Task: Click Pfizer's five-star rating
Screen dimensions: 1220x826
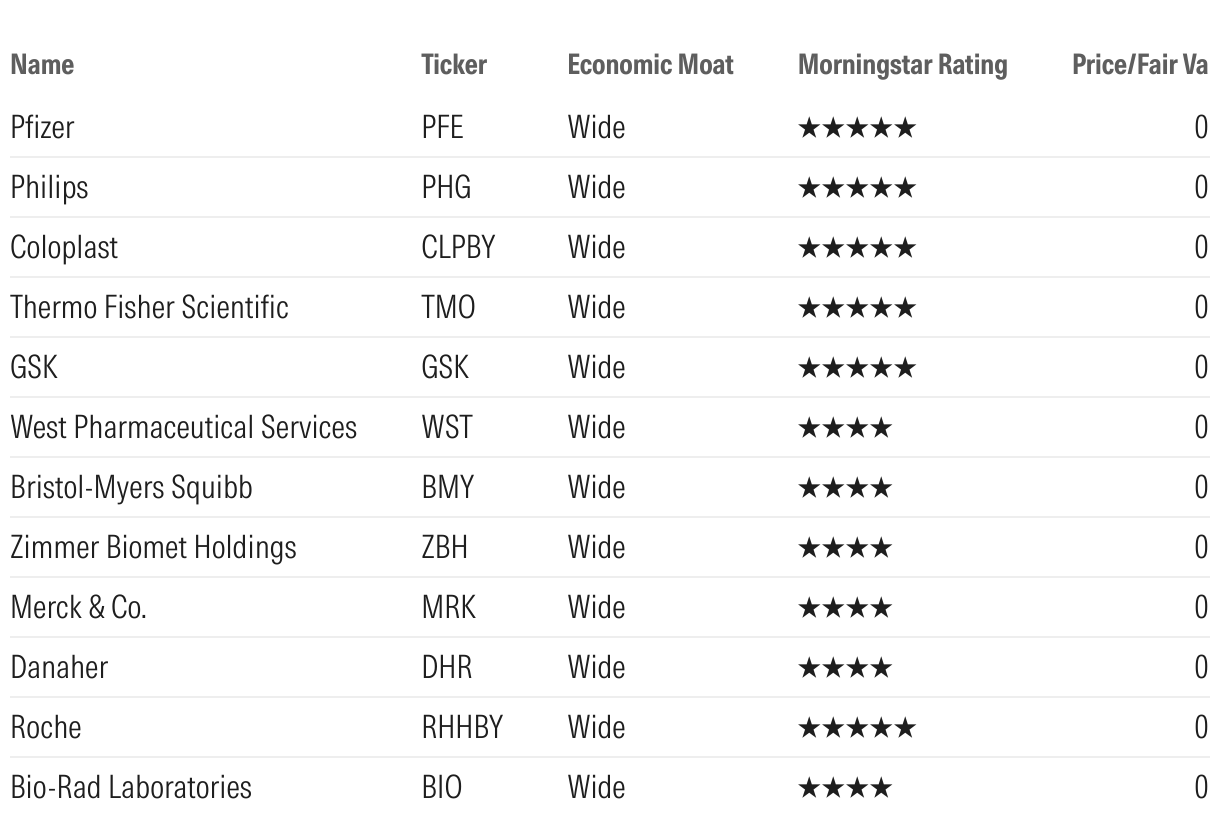Action: (x=856, y=127)
